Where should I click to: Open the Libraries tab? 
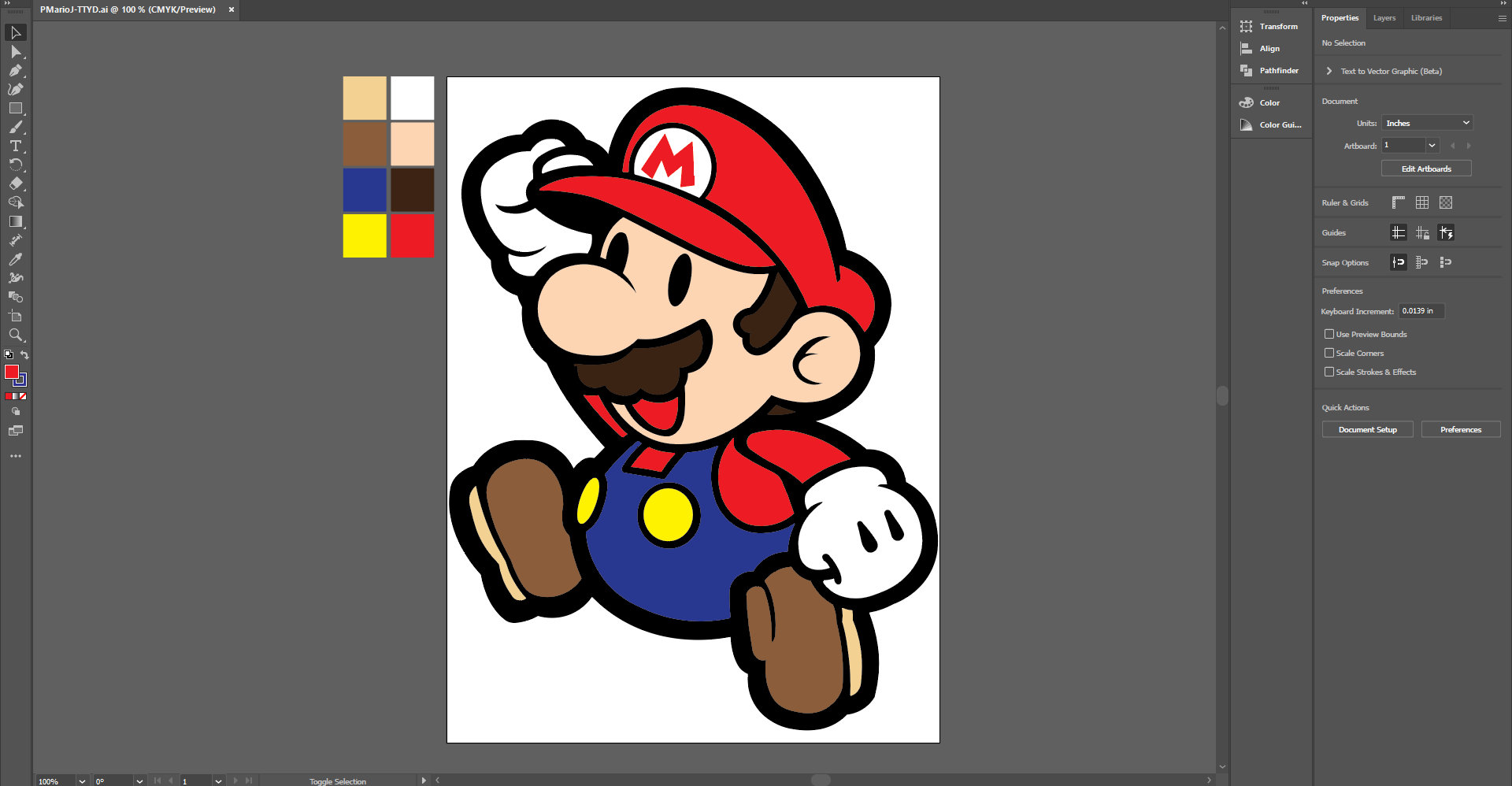click(1426, 17)
